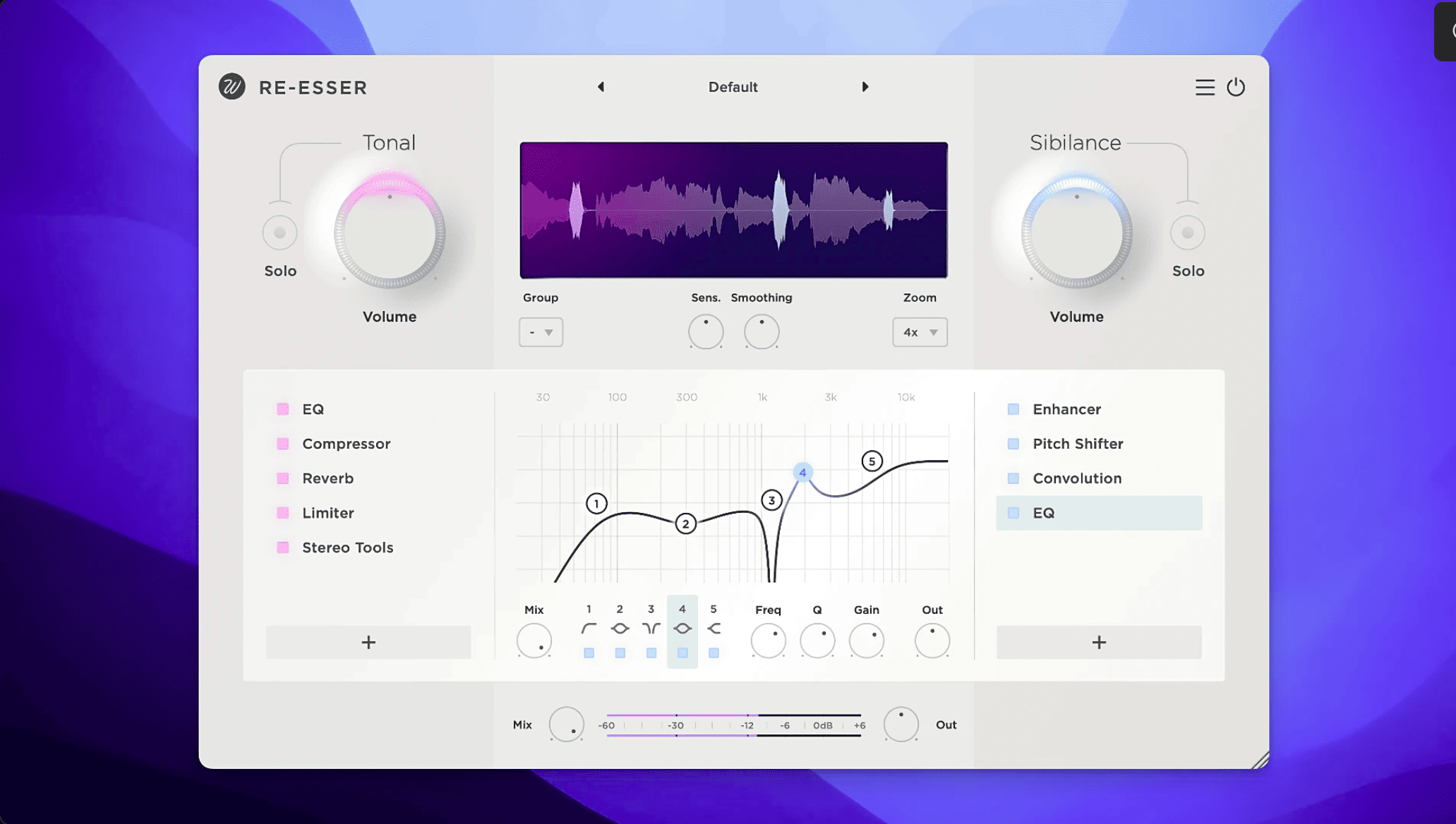This screenshot has height=824, width=1456.
Task: Click the EQ Mix knob
Action: click(x=534, y=641)
